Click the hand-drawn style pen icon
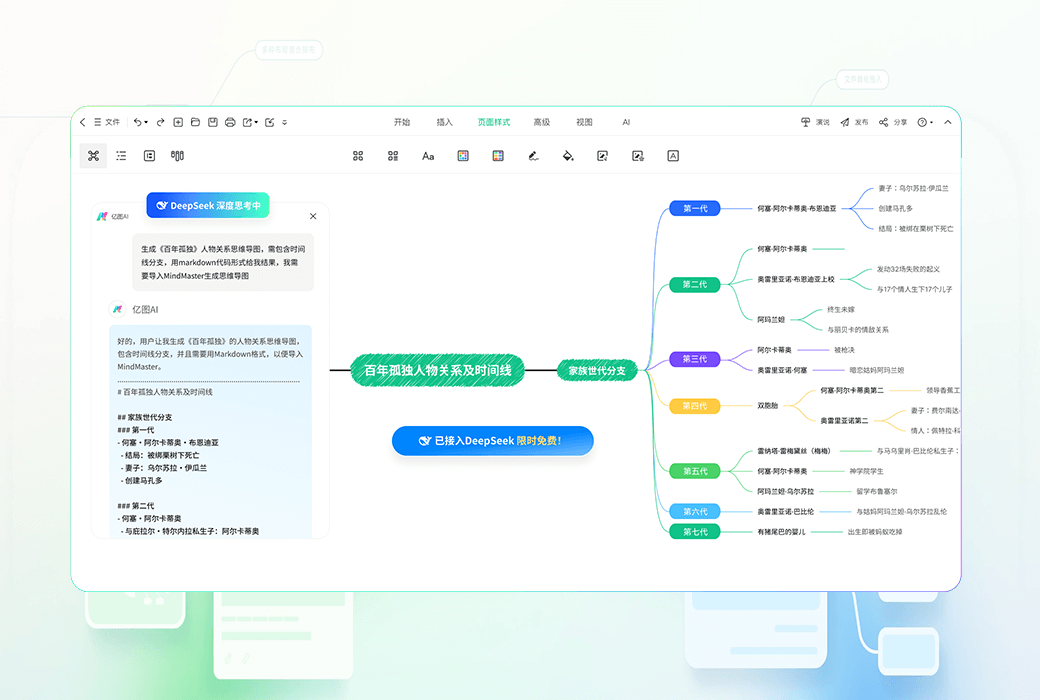This screenshot has height=700, width=1040. 533,156
